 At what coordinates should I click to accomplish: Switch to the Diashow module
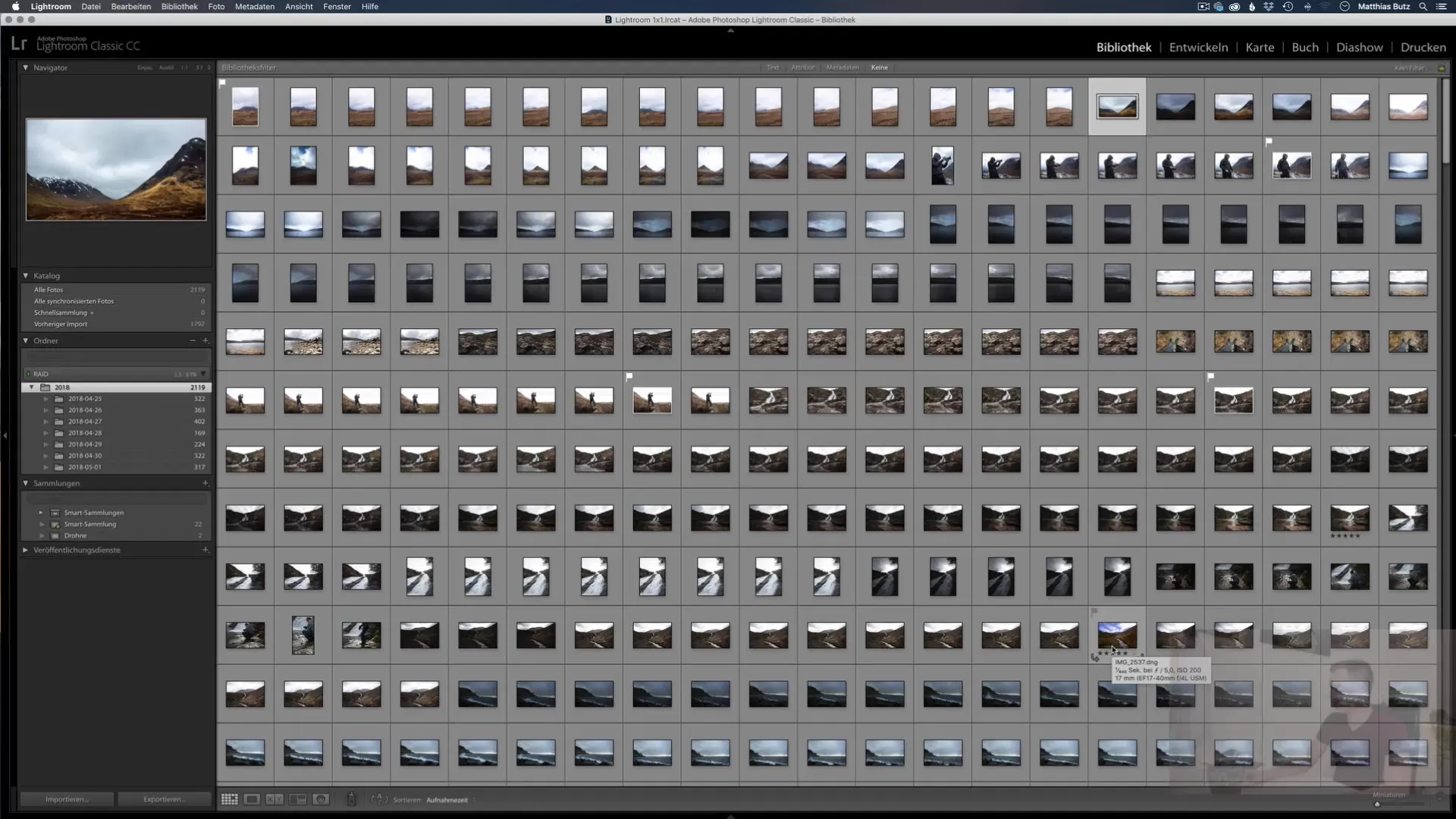[x=1359, y=47]
